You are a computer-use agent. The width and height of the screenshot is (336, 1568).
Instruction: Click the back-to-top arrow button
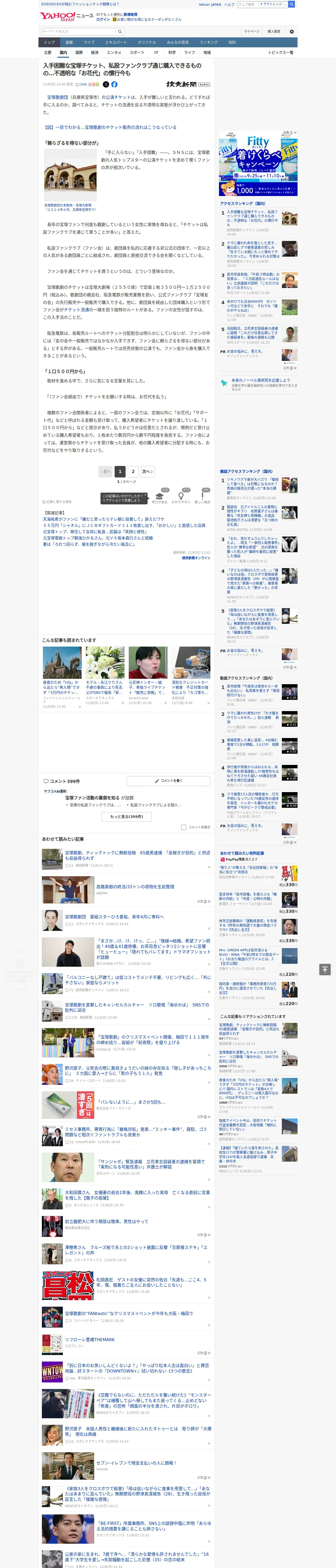tap(325, 970)
